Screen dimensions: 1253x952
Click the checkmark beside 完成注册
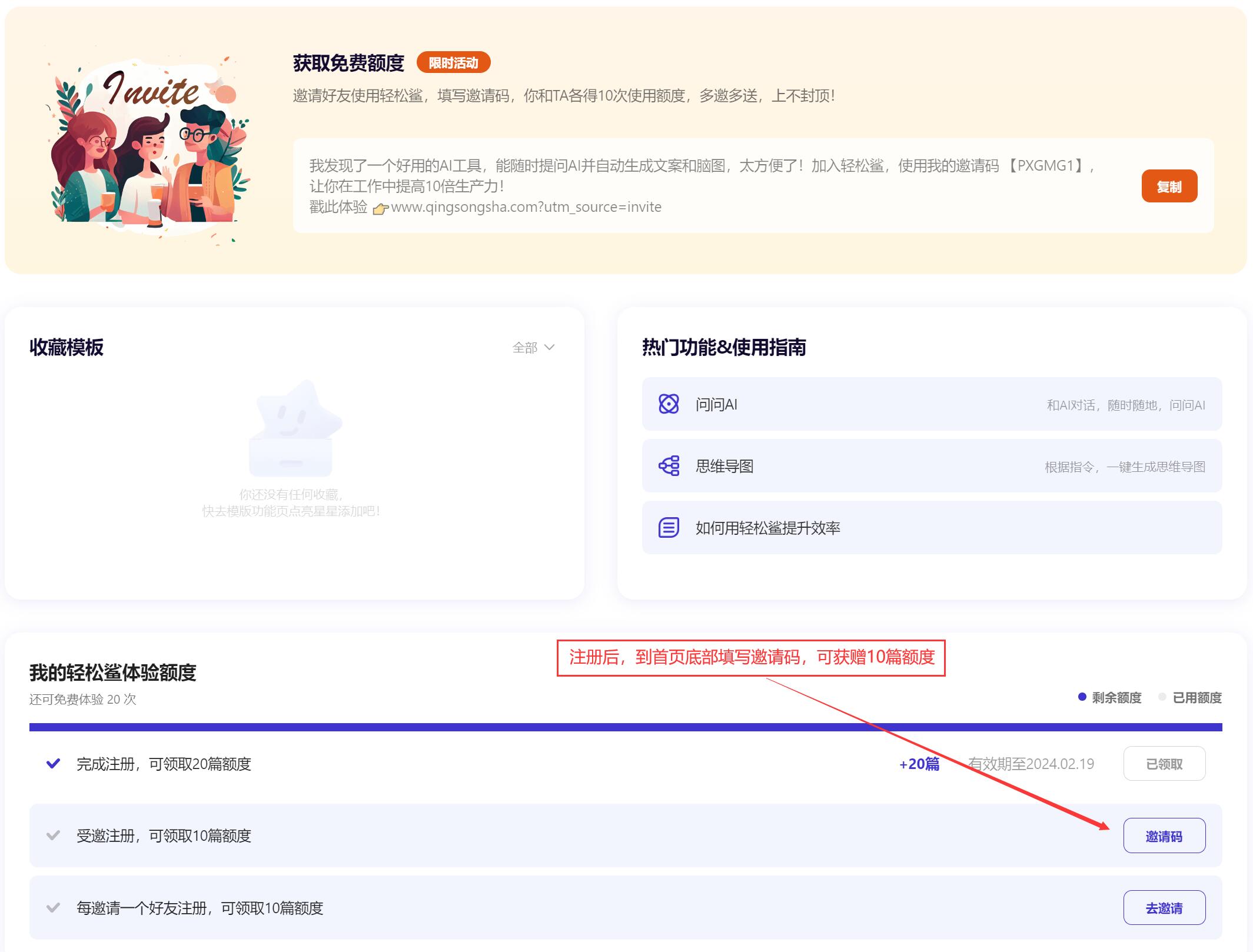[x=53, y=764]
